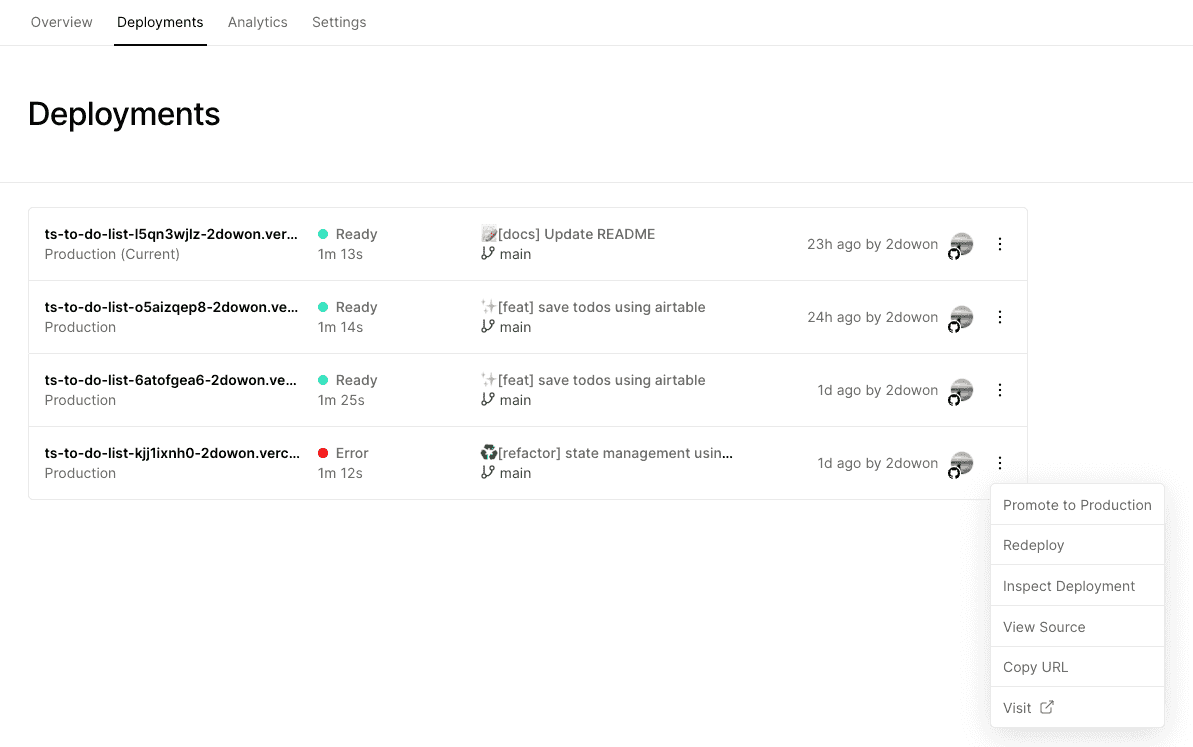Open three-dot menu for README update deployment
The image size is (1193, 747).
click(999, 244)
